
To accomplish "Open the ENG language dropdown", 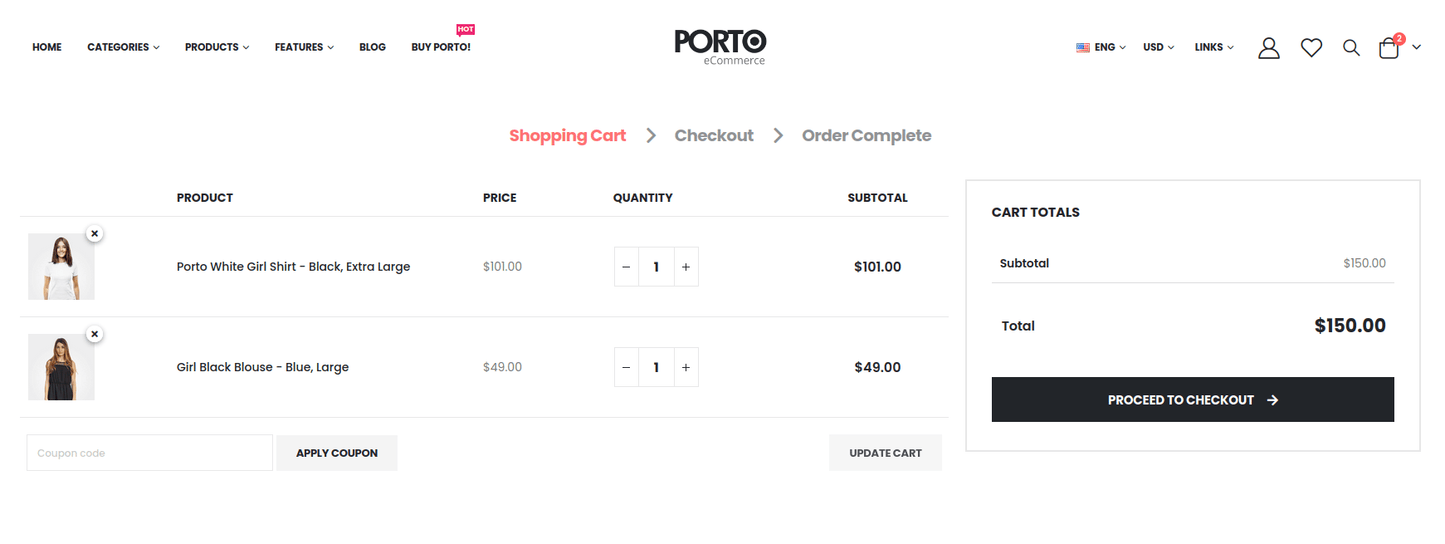I will (x=1101, y=47).
